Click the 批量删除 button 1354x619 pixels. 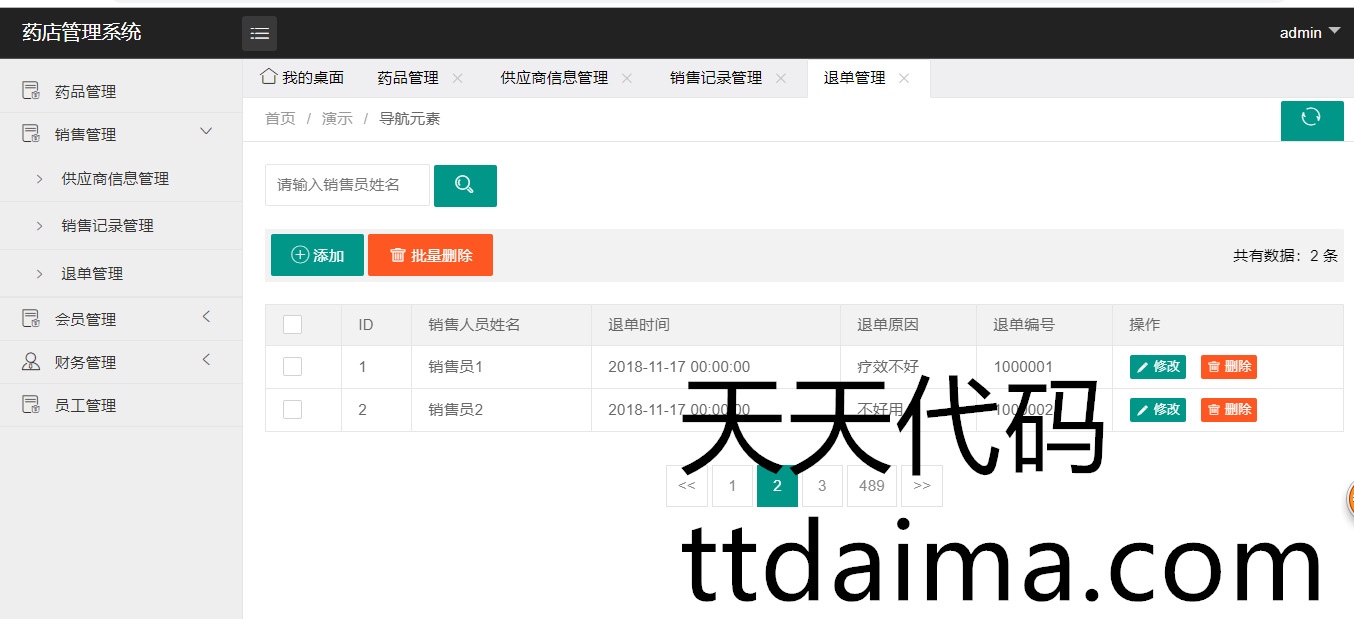coord(430,255)
